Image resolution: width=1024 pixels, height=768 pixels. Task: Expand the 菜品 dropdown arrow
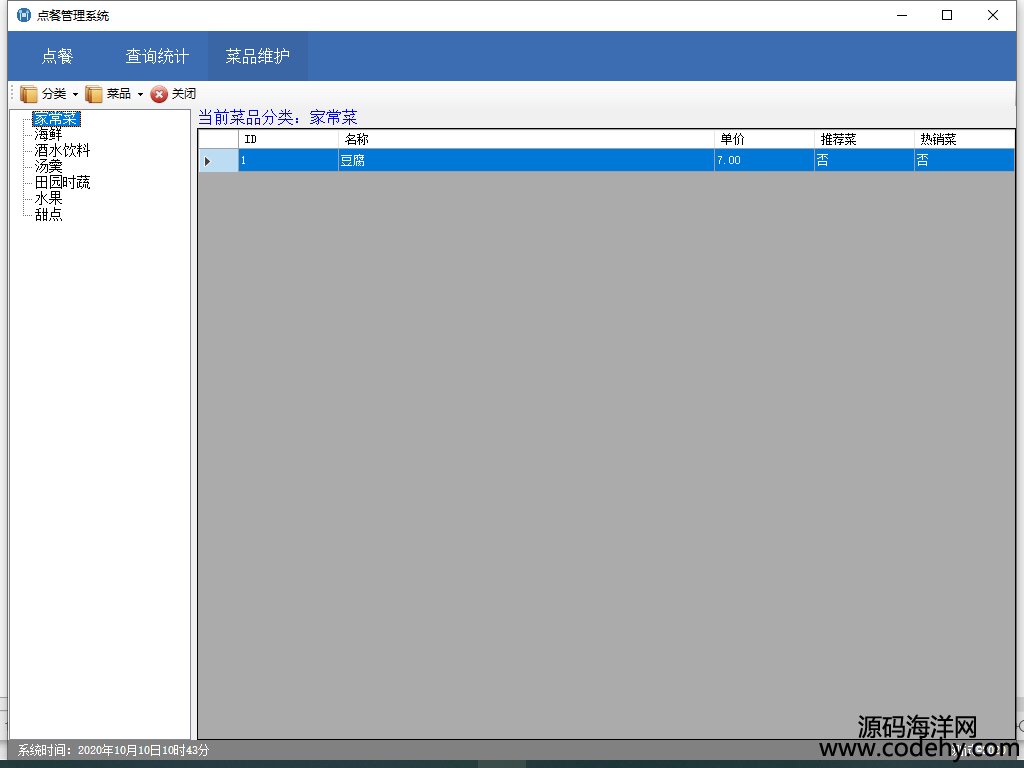[x=140, y=94]
